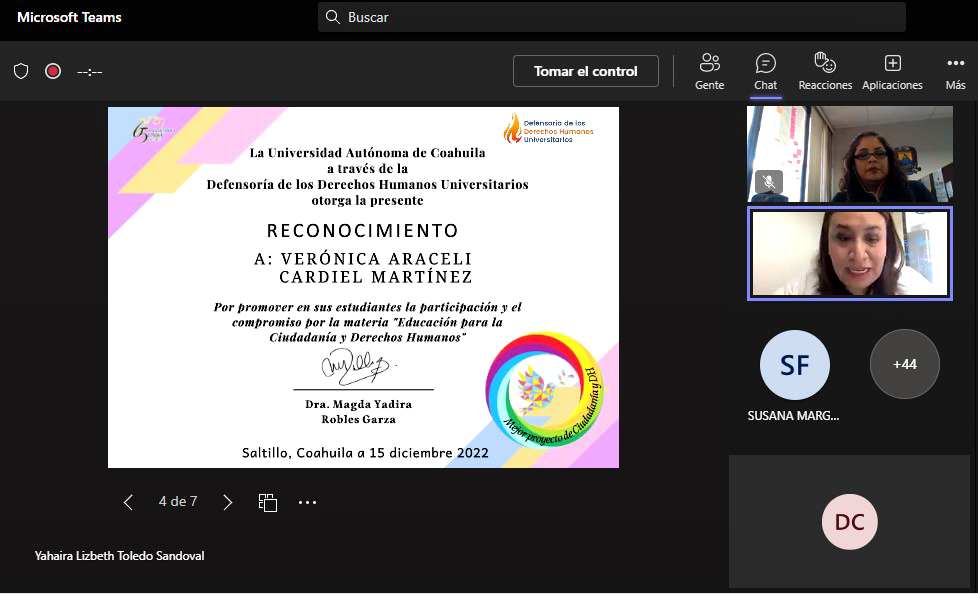978x596 pixels.
Task: Open the Gente participants panel
Action: point(709,71)
